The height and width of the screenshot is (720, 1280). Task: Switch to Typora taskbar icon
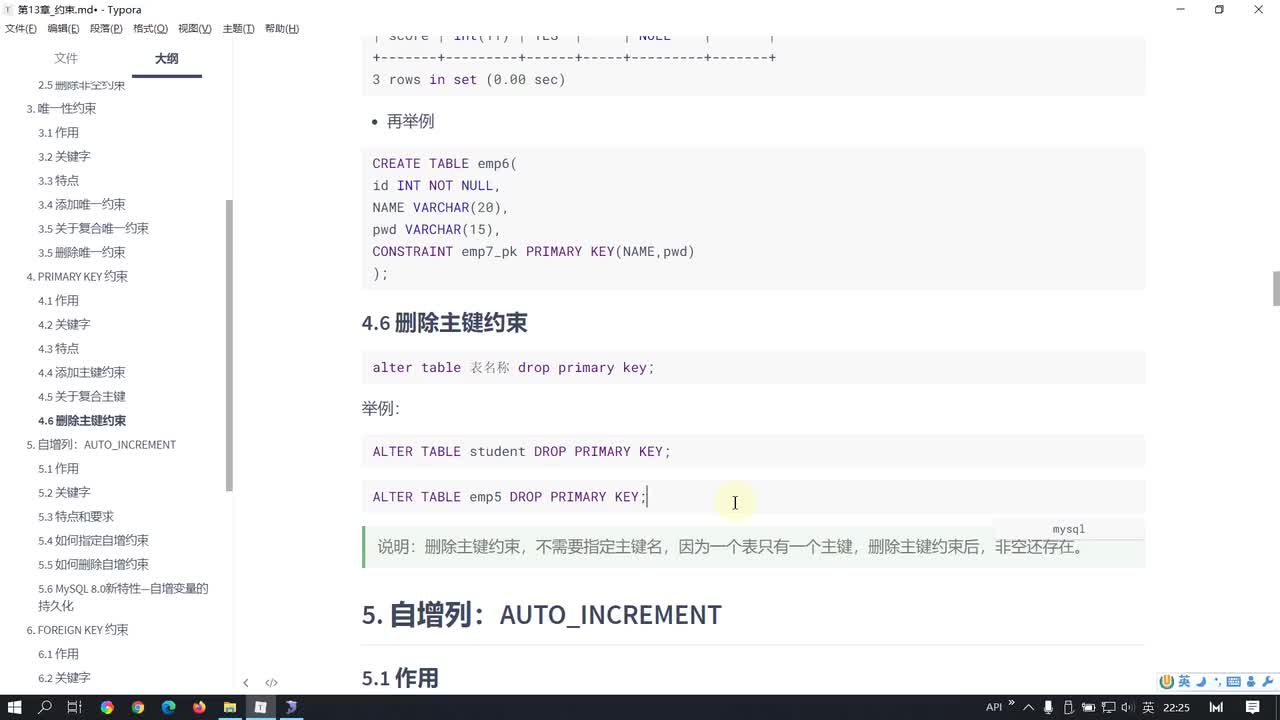click(260, 707)
